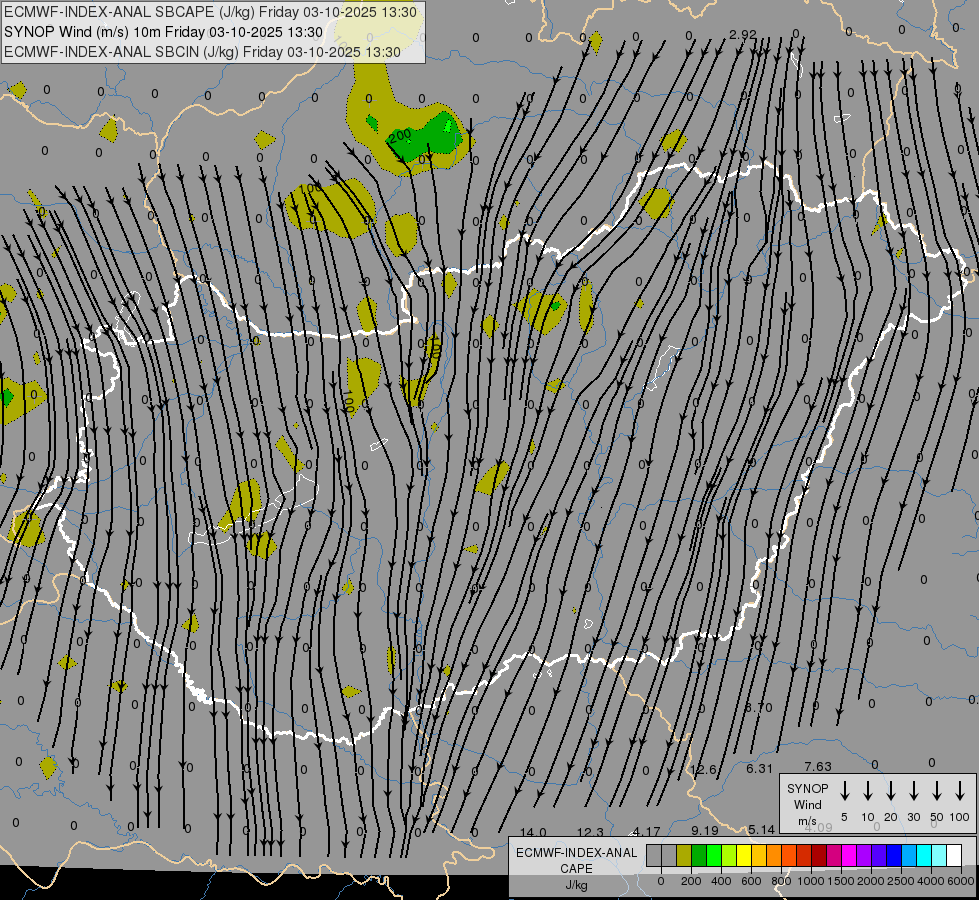
Task: Click the 100 m/s wind arrow symbol
Action: (960, 791)
